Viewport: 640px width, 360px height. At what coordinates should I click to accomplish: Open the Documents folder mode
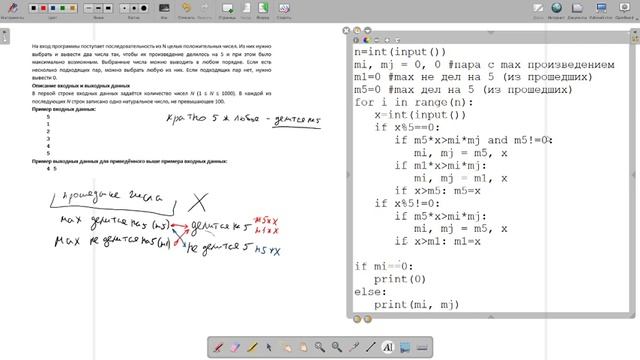click(577, 8)
